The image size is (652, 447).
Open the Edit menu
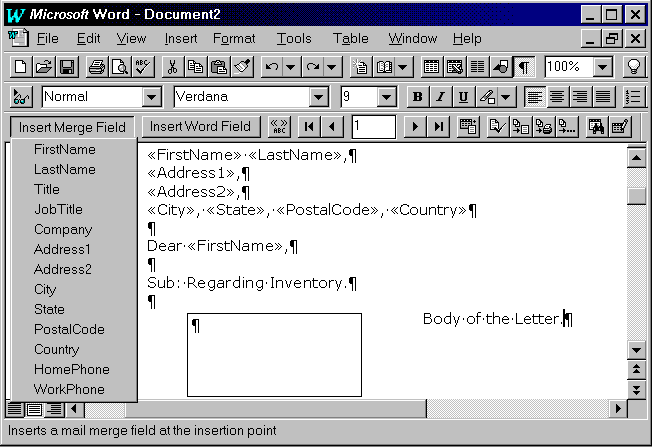coord(88,38)
